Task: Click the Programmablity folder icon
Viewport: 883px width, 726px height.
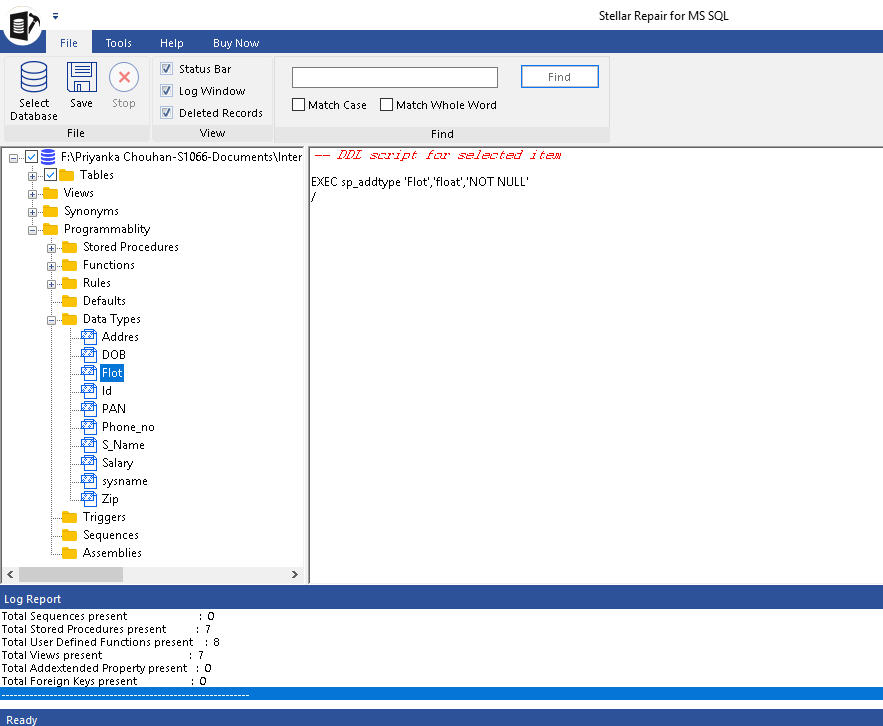Action: coord(51,229)
